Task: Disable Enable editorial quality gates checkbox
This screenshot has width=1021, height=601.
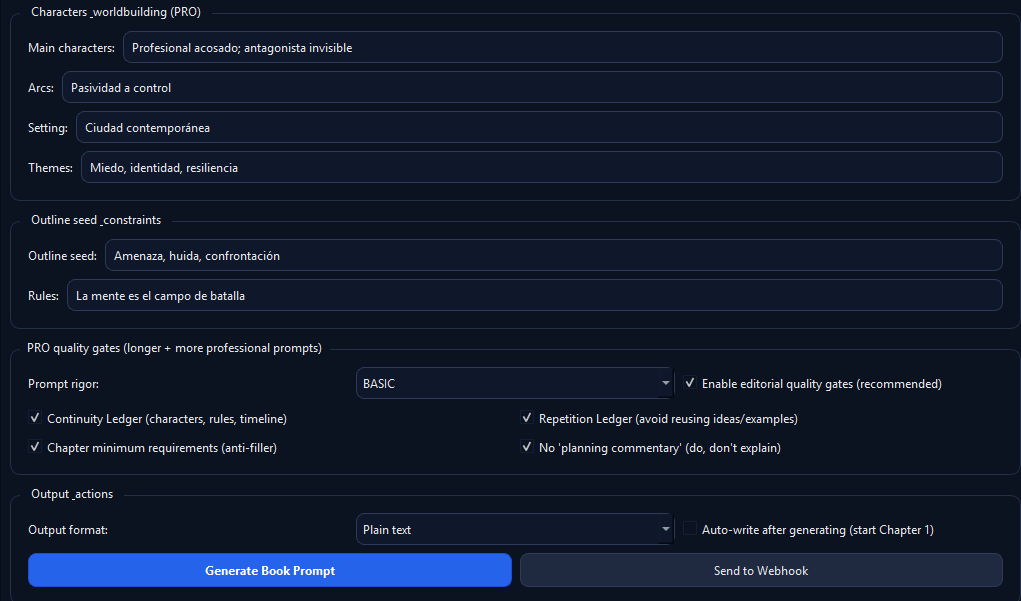Action: 690,384
